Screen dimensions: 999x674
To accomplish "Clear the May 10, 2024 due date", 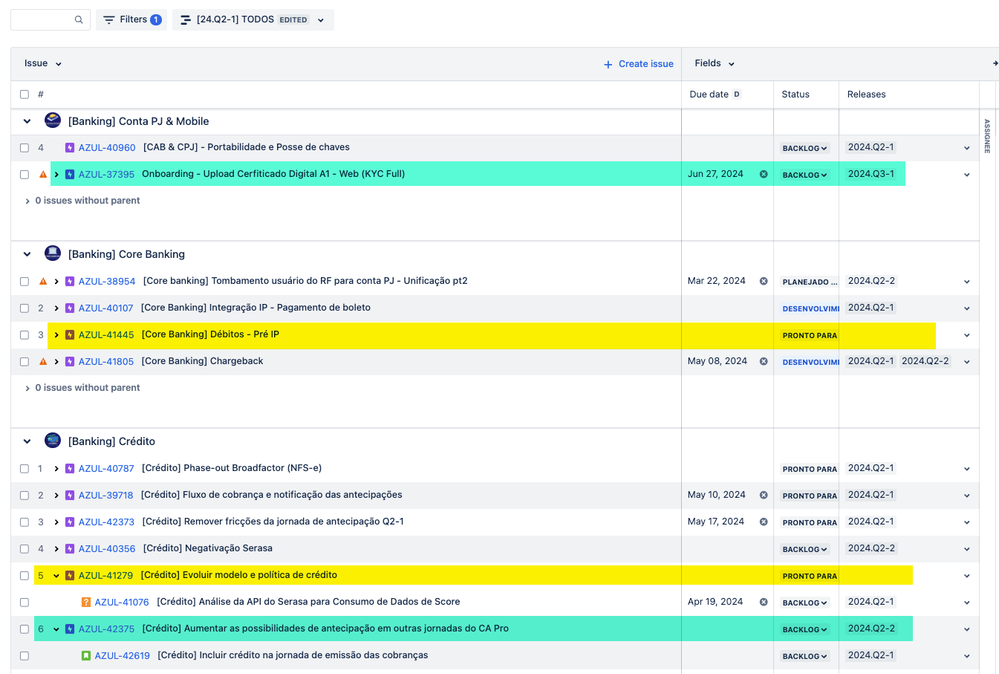I will (763, 496).
